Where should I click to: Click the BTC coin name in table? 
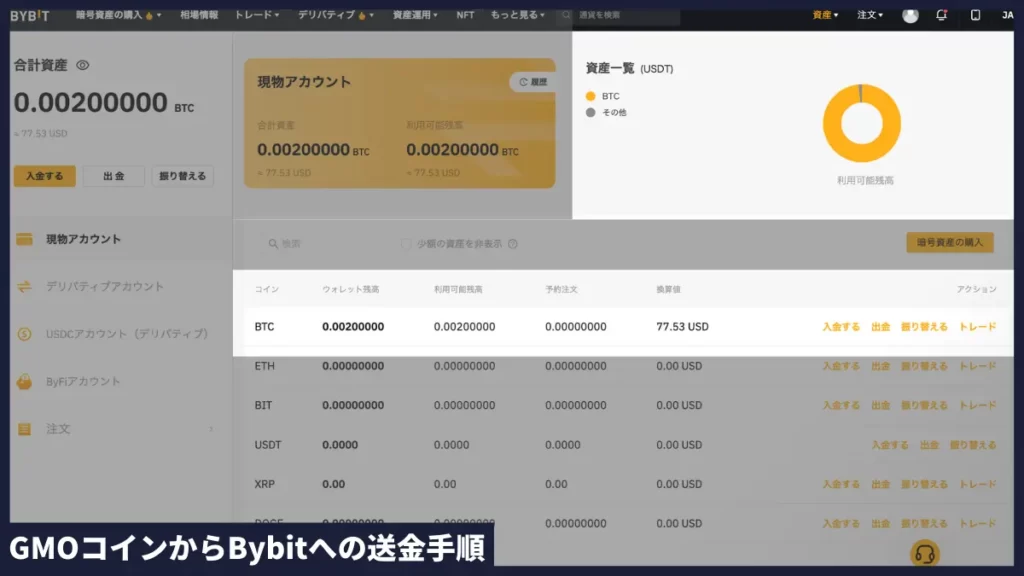[264, 327]
